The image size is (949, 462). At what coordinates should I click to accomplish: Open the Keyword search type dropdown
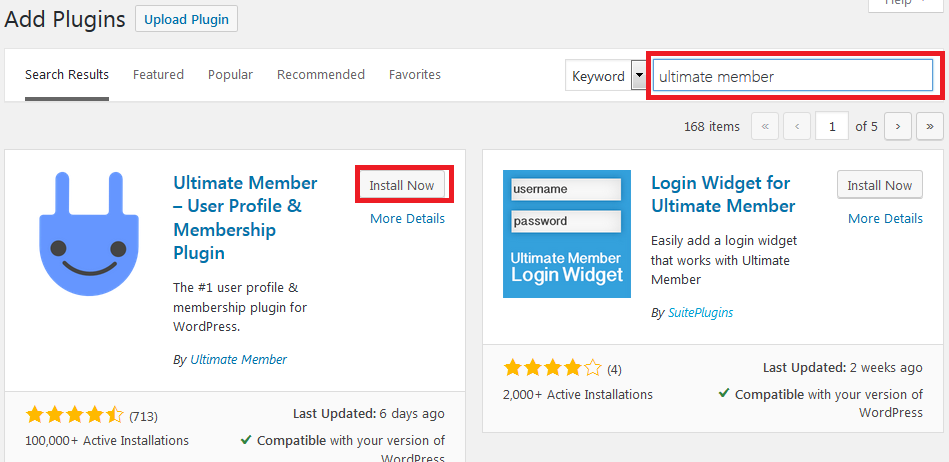coord(606,76)
